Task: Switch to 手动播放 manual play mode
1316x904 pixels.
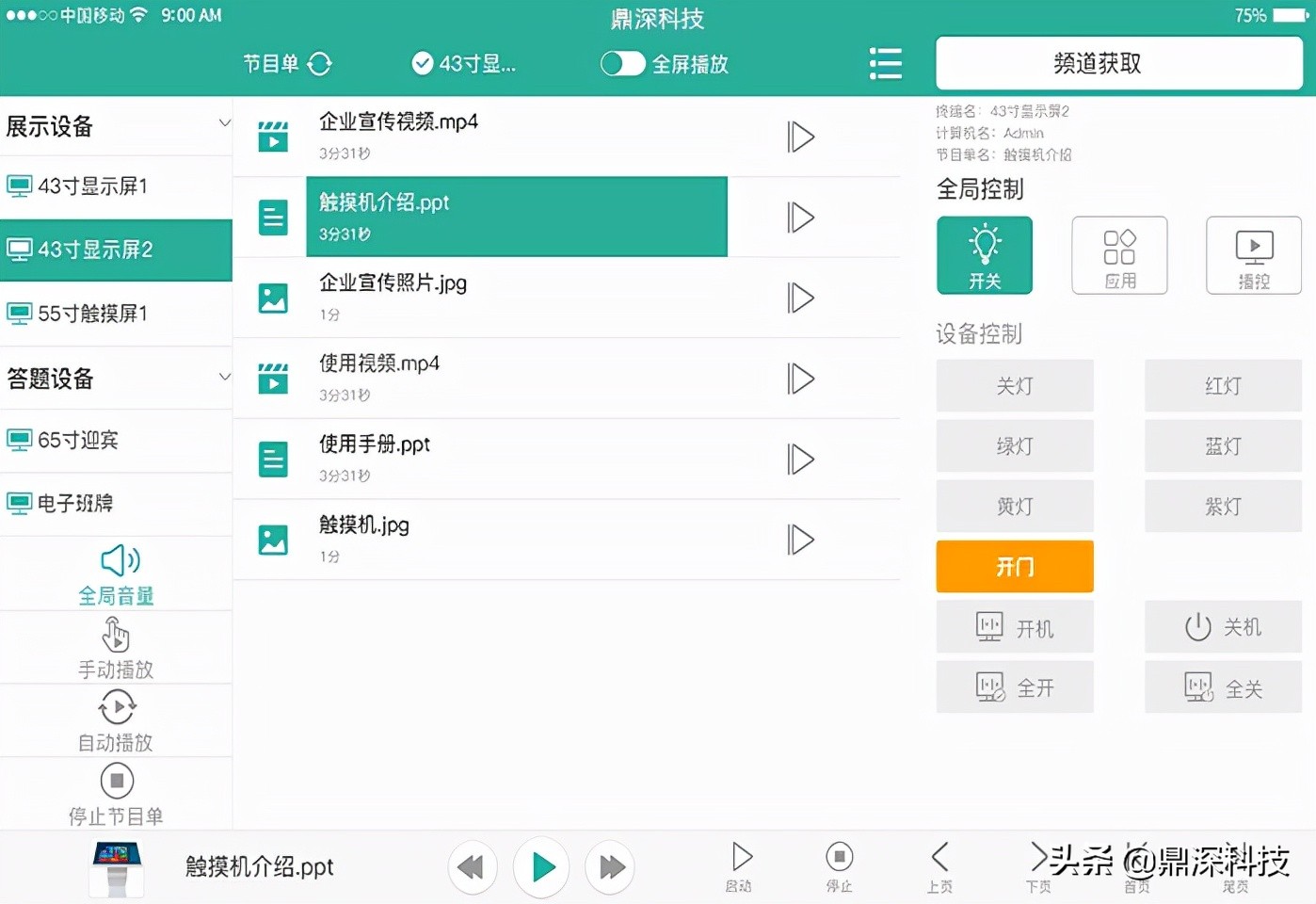Action: [x=116, y=647]
